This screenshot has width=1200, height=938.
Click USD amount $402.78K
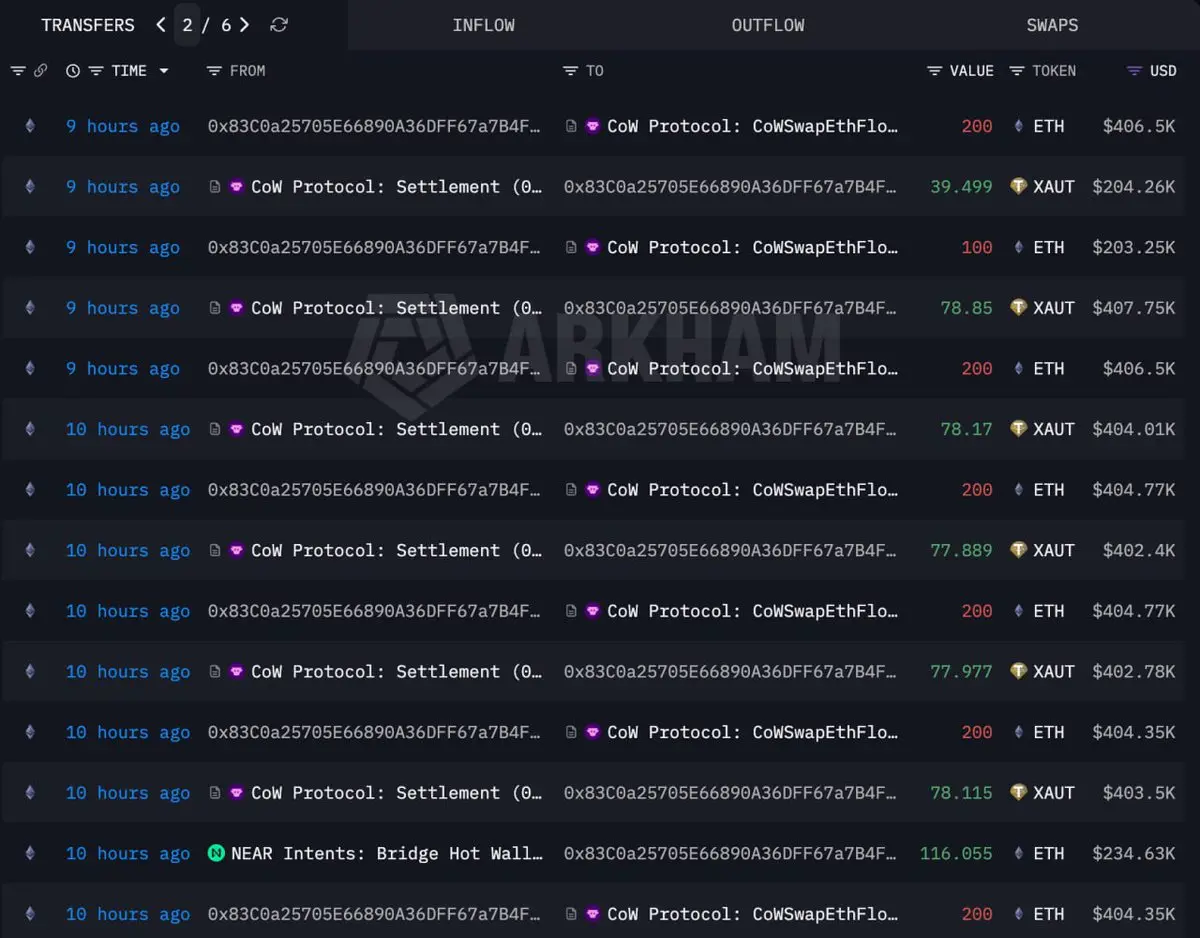[1134, 672]
